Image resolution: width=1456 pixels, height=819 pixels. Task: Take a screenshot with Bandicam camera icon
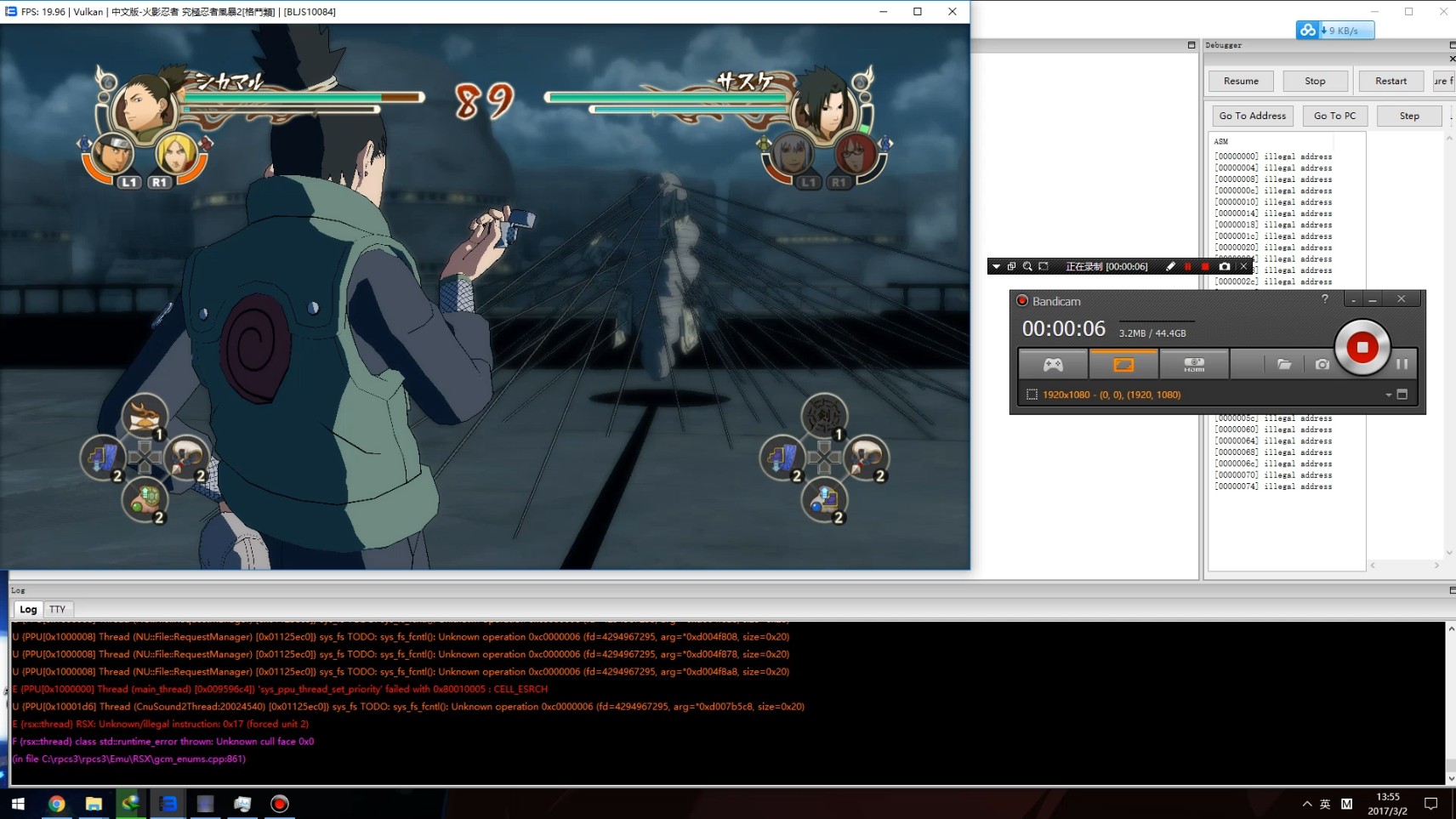1322,365
